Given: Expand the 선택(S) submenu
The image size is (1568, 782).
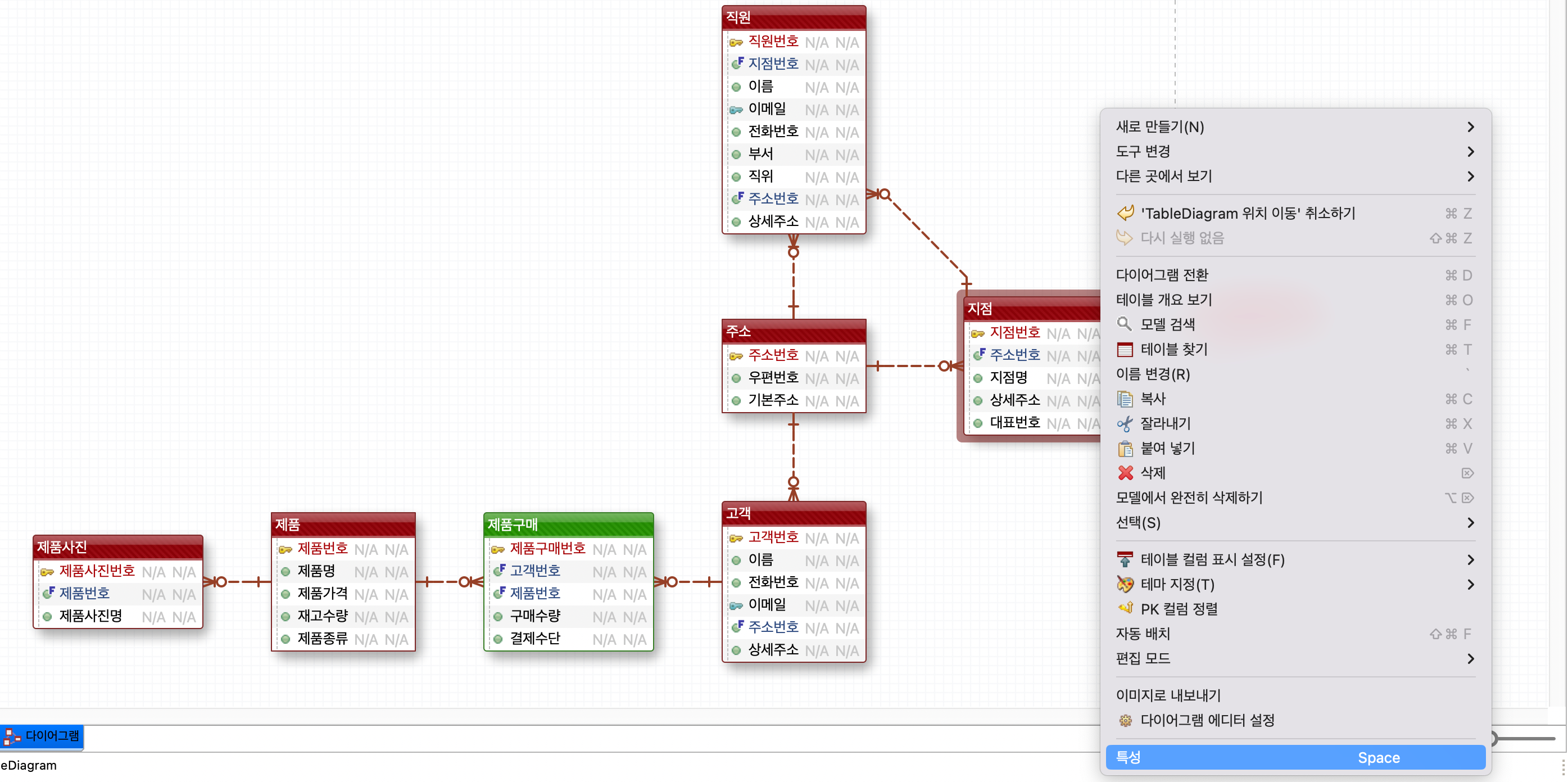Looking at the screenshot, I should tap(1471, 523).
